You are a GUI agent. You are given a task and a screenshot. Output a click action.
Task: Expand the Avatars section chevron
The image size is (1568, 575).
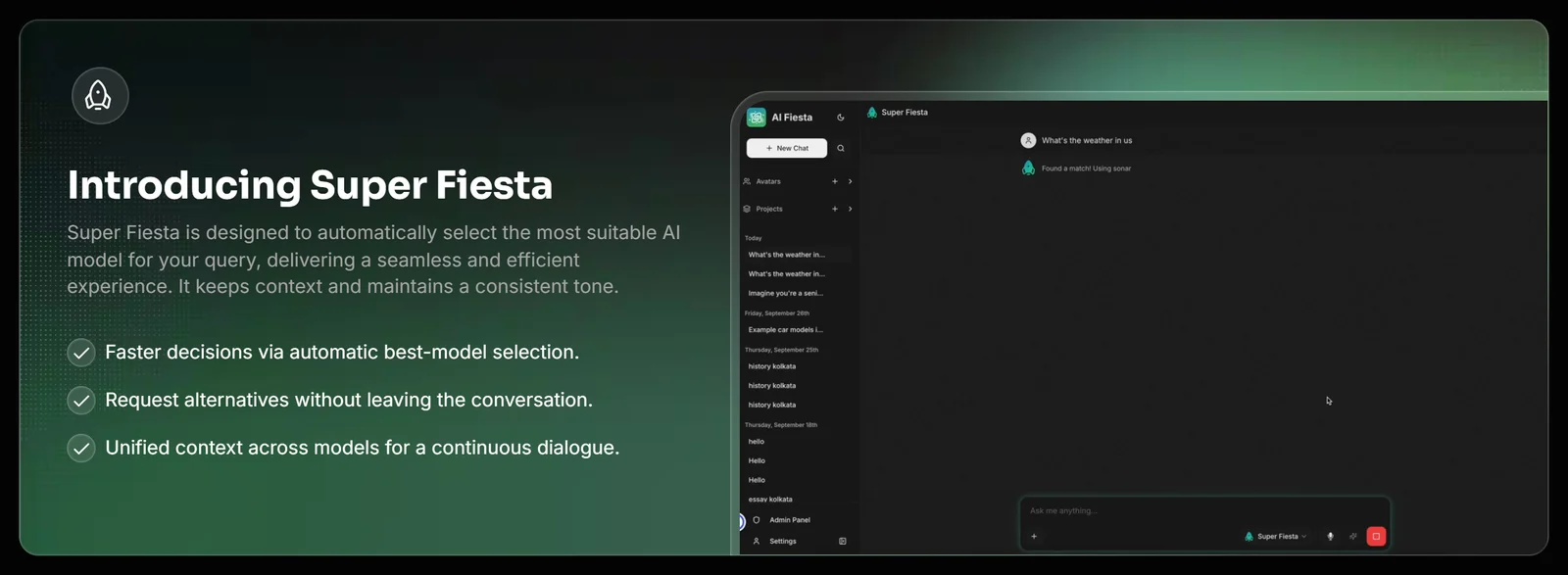tap(850, 181)
